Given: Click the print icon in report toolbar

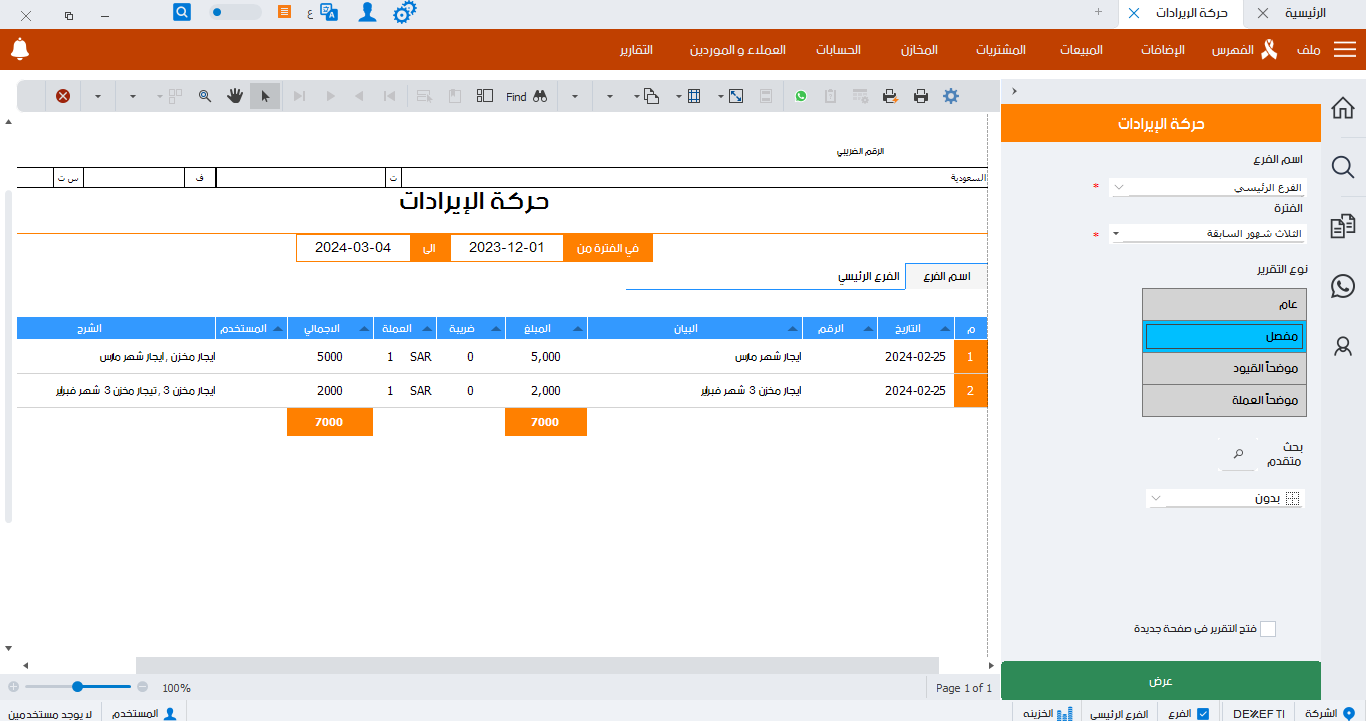Looking at the screenshot, I should 921,96.
